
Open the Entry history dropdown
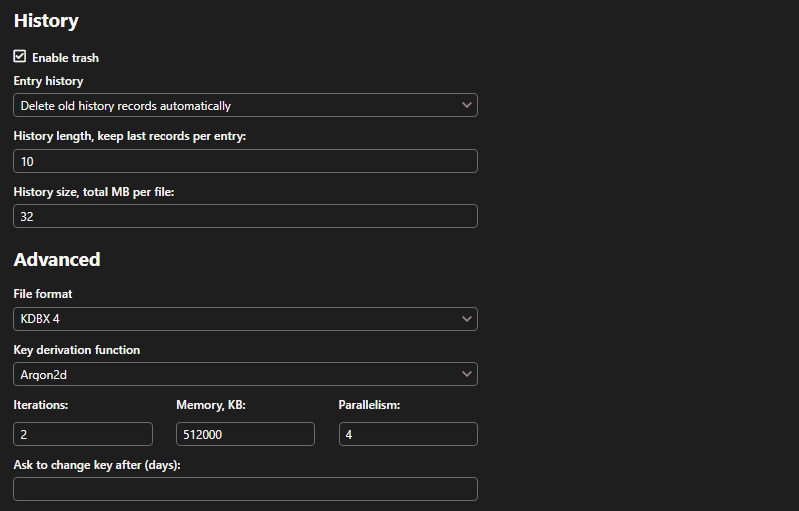tap(245, 105)
